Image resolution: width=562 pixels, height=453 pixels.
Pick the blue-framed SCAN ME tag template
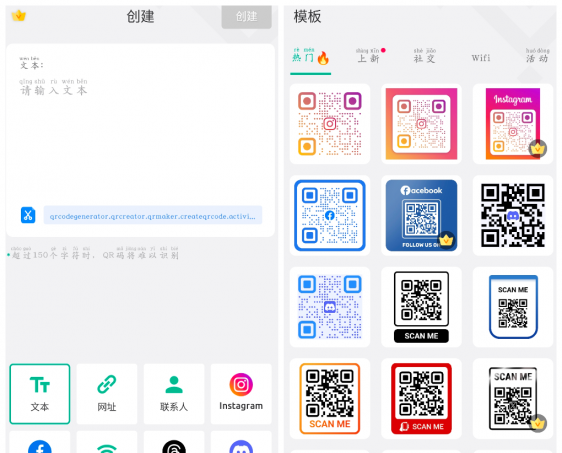tap(513, 307)
